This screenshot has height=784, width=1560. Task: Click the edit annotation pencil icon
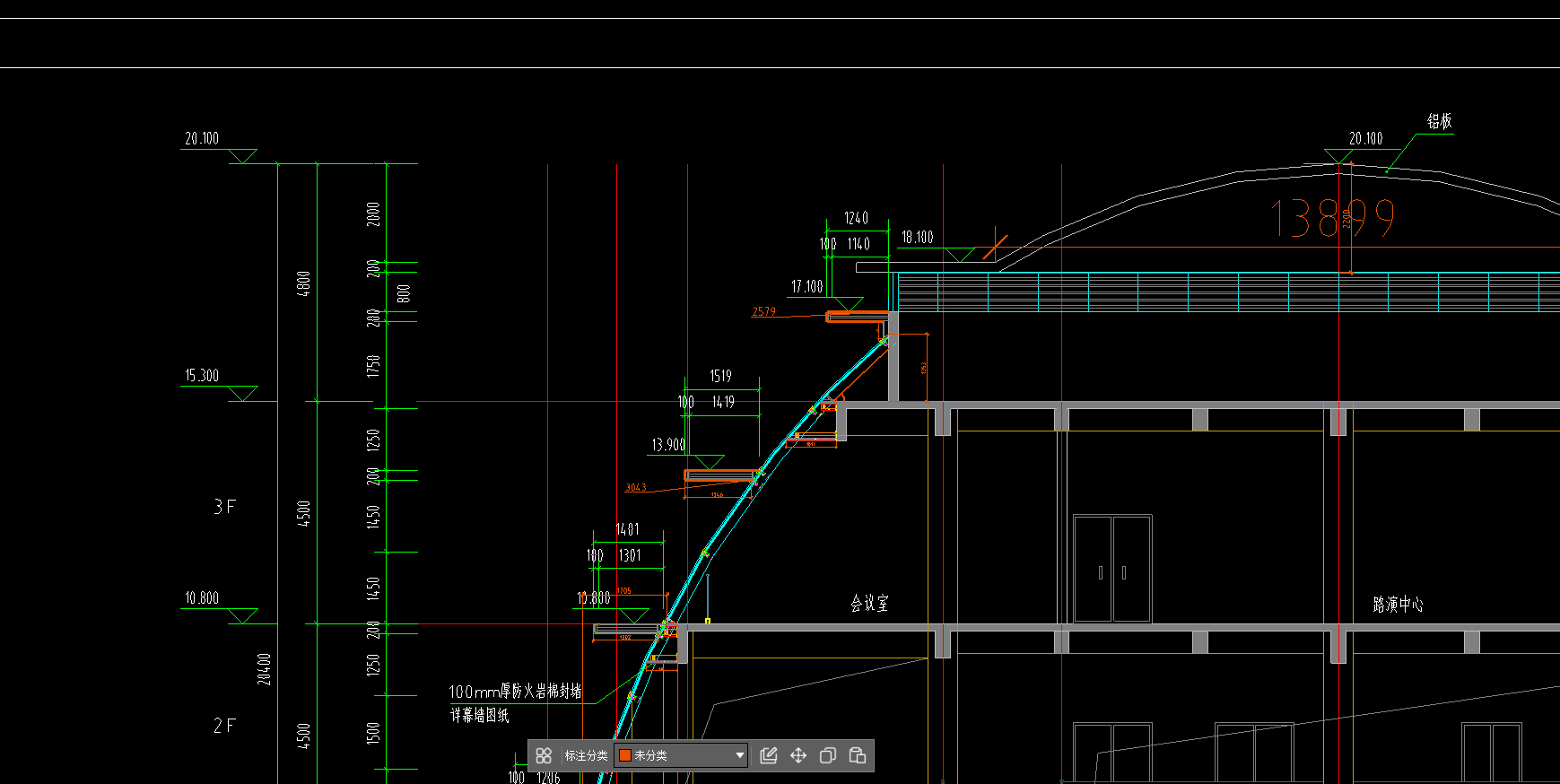coord(769,755)
